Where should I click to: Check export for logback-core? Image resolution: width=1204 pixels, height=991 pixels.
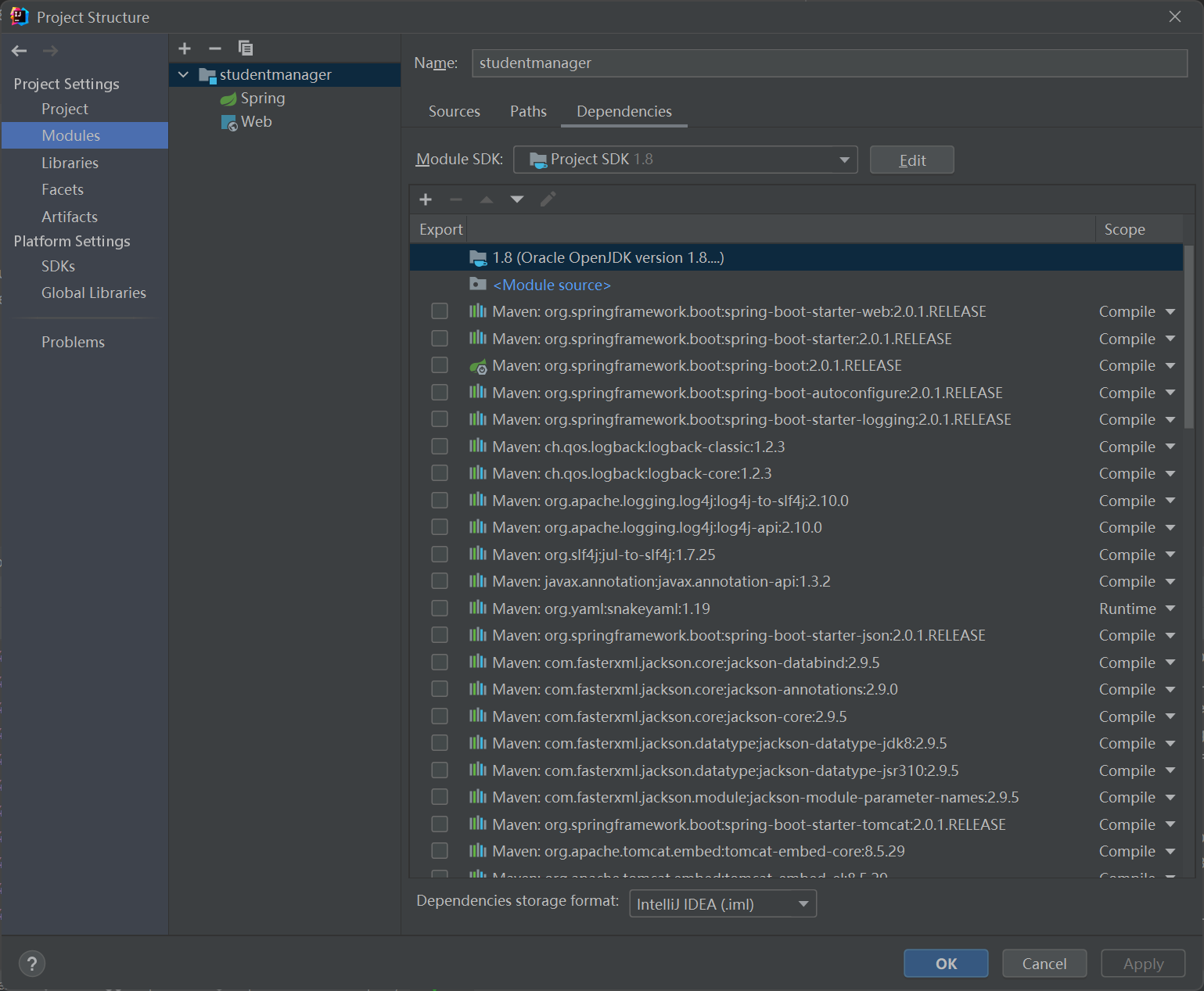(x=440, y=473)
